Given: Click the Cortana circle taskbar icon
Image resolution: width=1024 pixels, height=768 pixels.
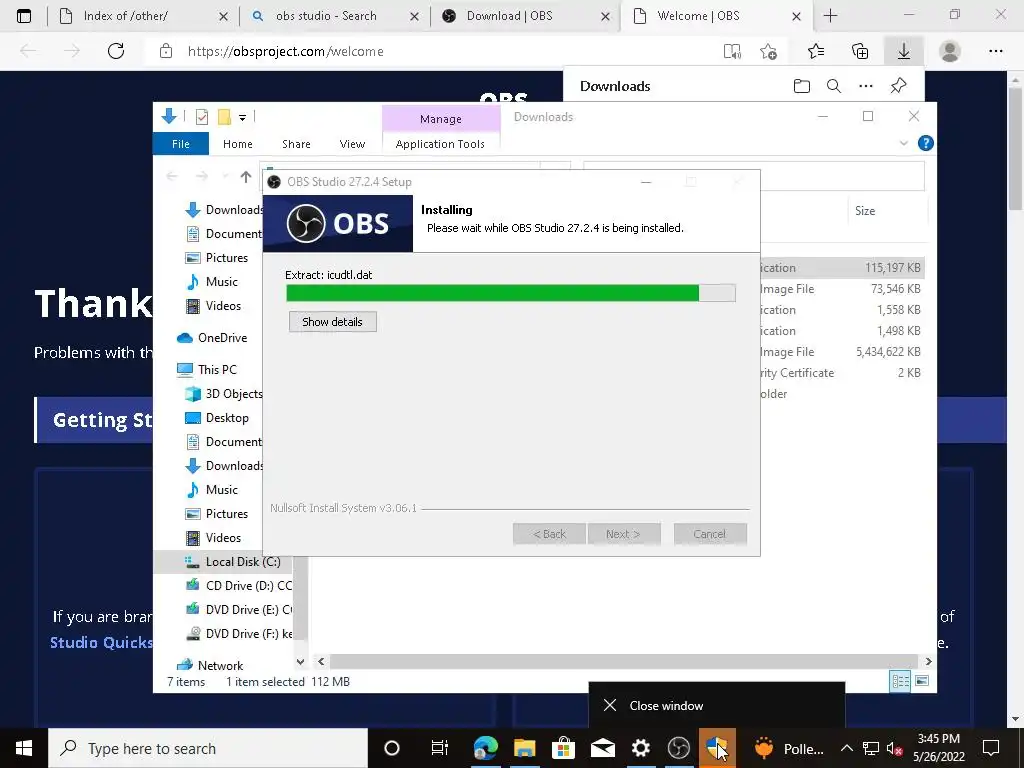Looking at the screenshot, I should 392,748.
